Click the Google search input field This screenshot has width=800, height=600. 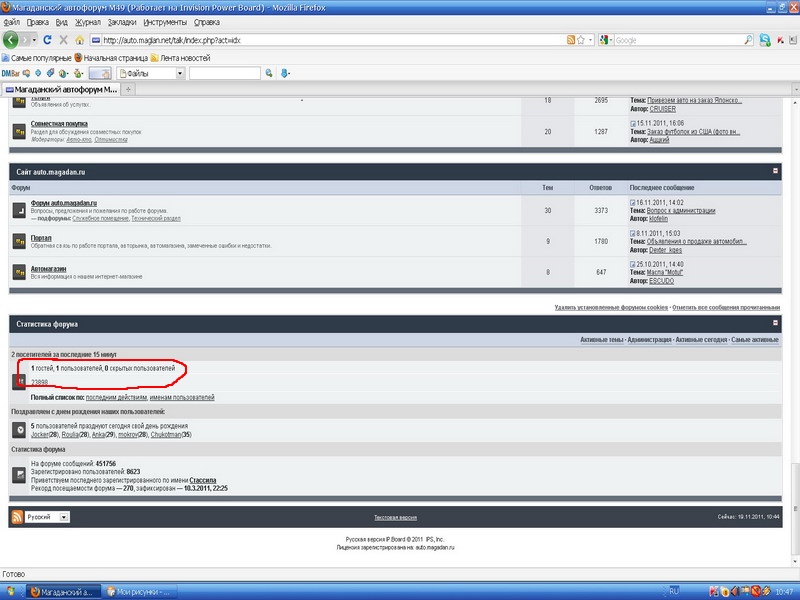pos(676,40)
